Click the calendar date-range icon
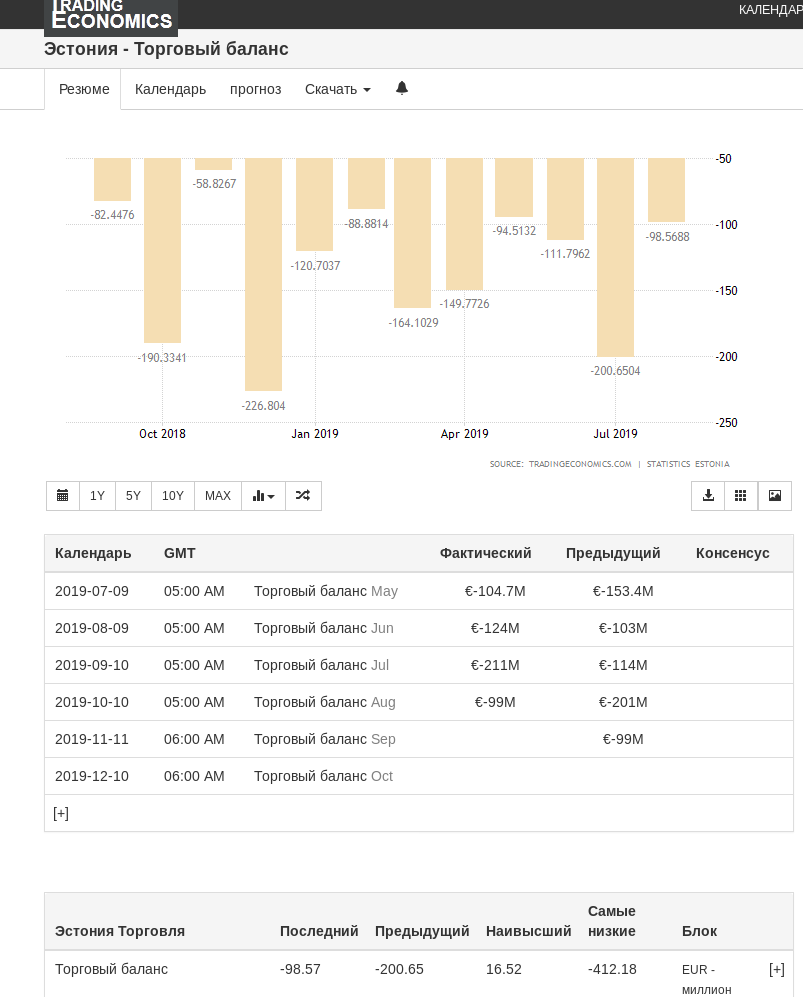The image size is (803, 997). tap(62, 496)
